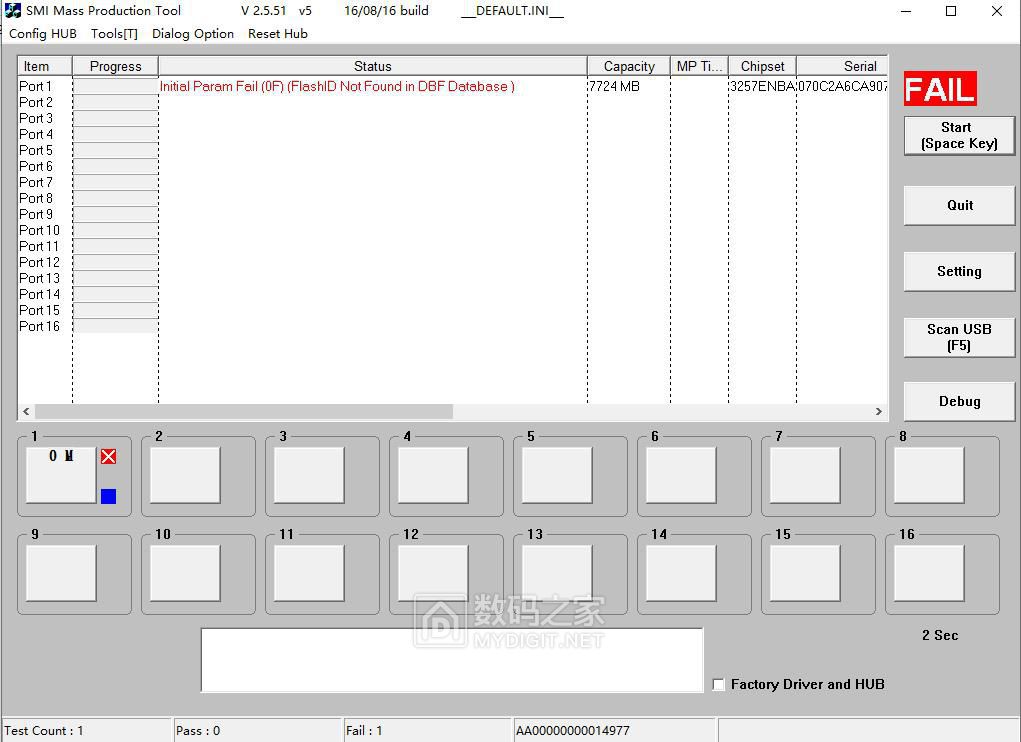
Task: Enable Factory Driver and HUB checkbox
Action: [x=718, y=684]
